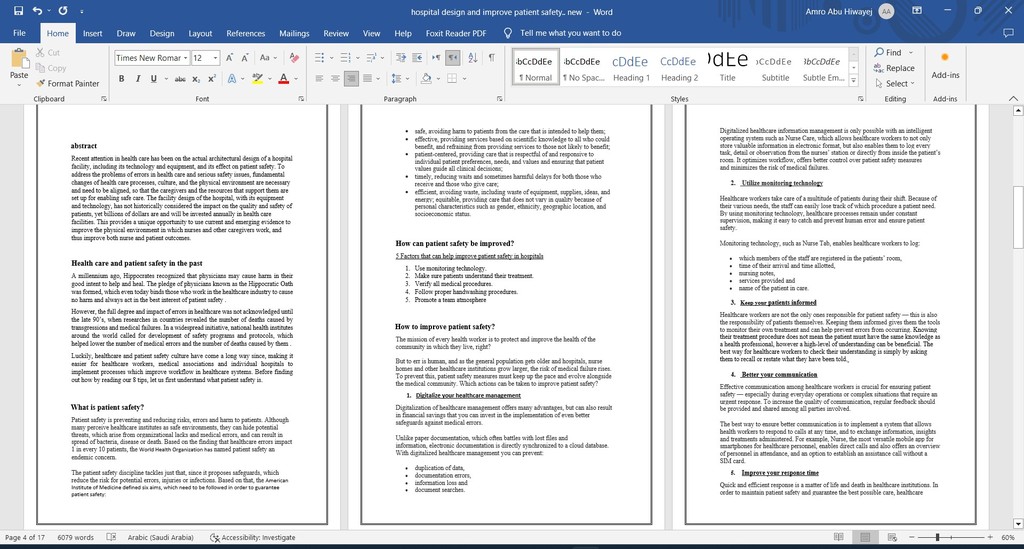Viewport: 1024px width, 549px height.
Task: Switch to the Design tab
Action: pos(162,33)
